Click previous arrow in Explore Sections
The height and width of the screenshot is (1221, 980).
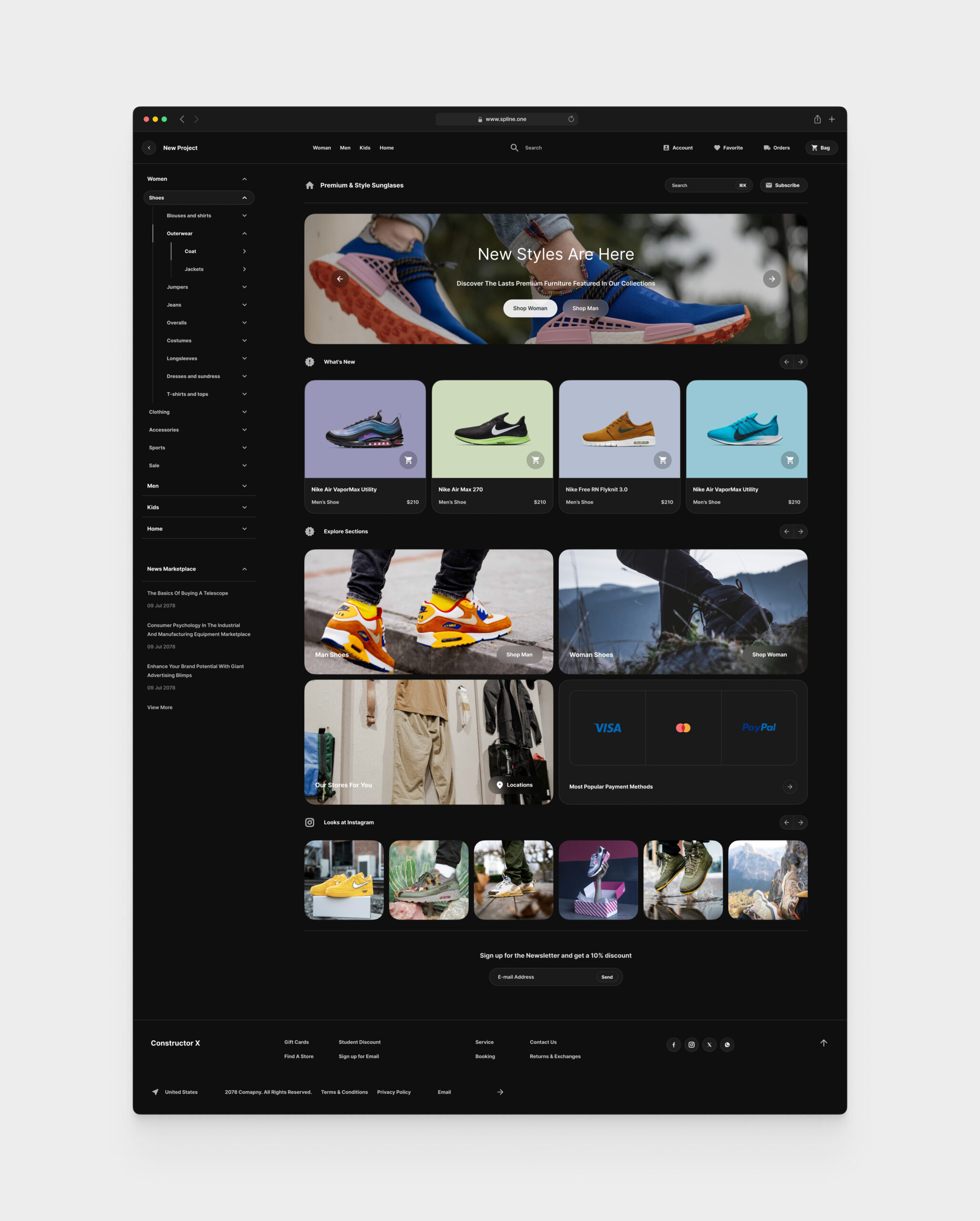pyautogui.click(x=786, y=531)
